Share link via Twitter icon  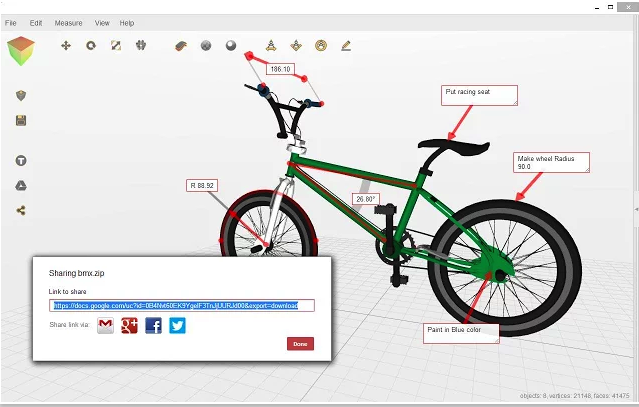tap(177, 326)
